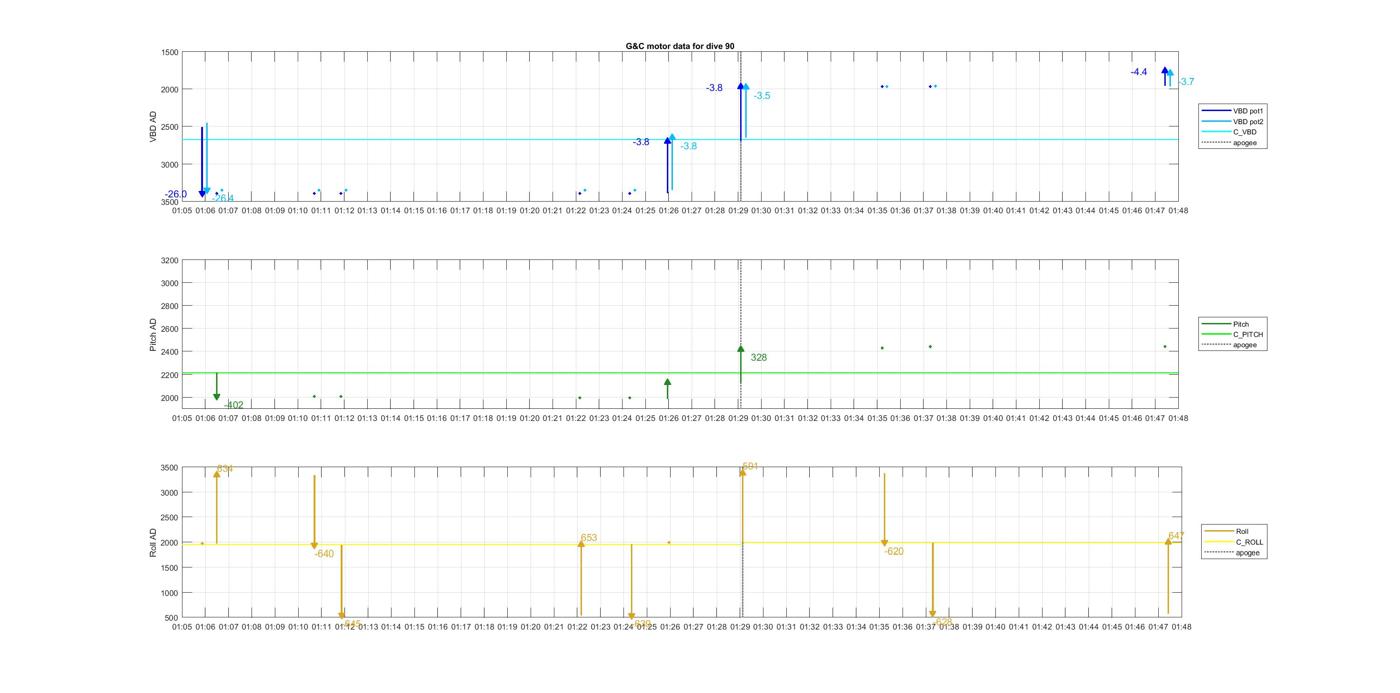Click the cyan '-3.5' data label
This screenshot has height=693, width=1400.
762,96
